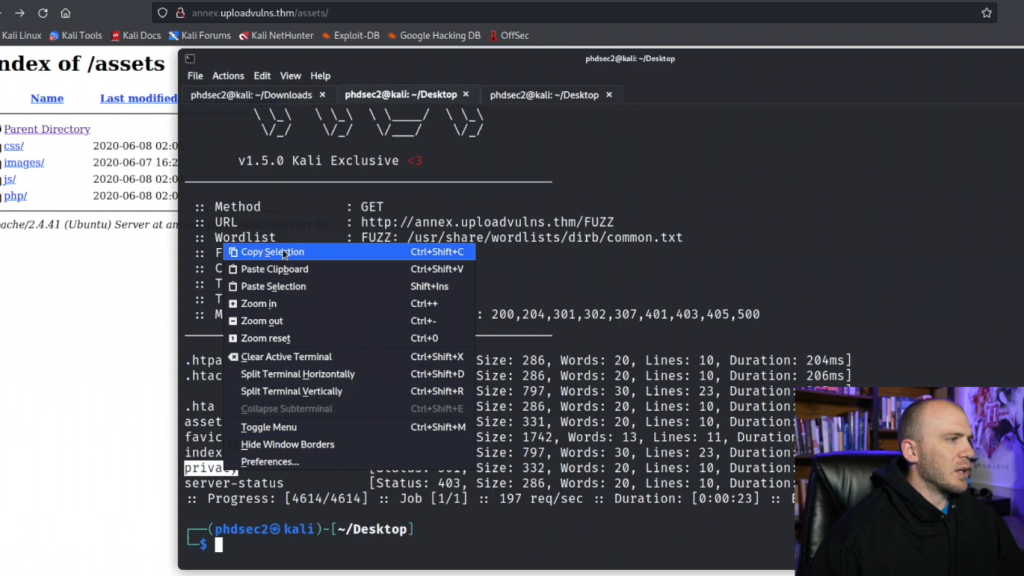1024x576 pixels.
Task: Choose Split Terminal Horizontally
Action: click(297, 374)
